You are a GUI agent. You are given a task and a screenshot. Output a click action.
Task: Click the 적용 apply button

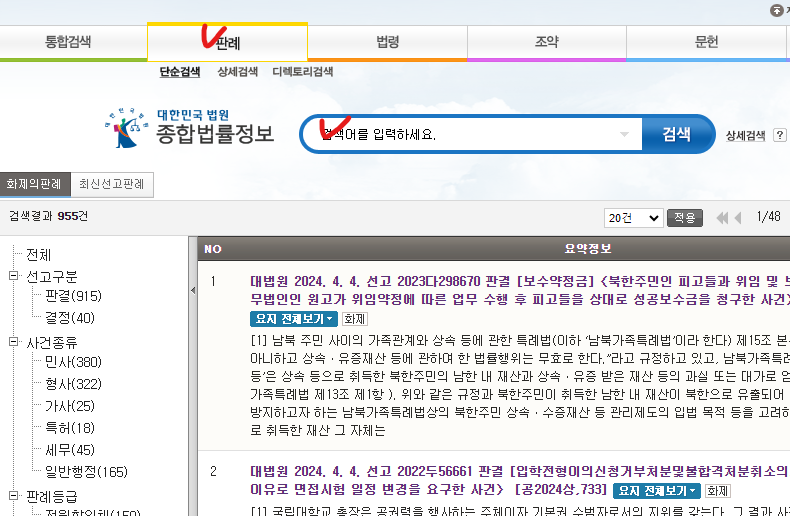pyautogui.click(x=685, y=217)
